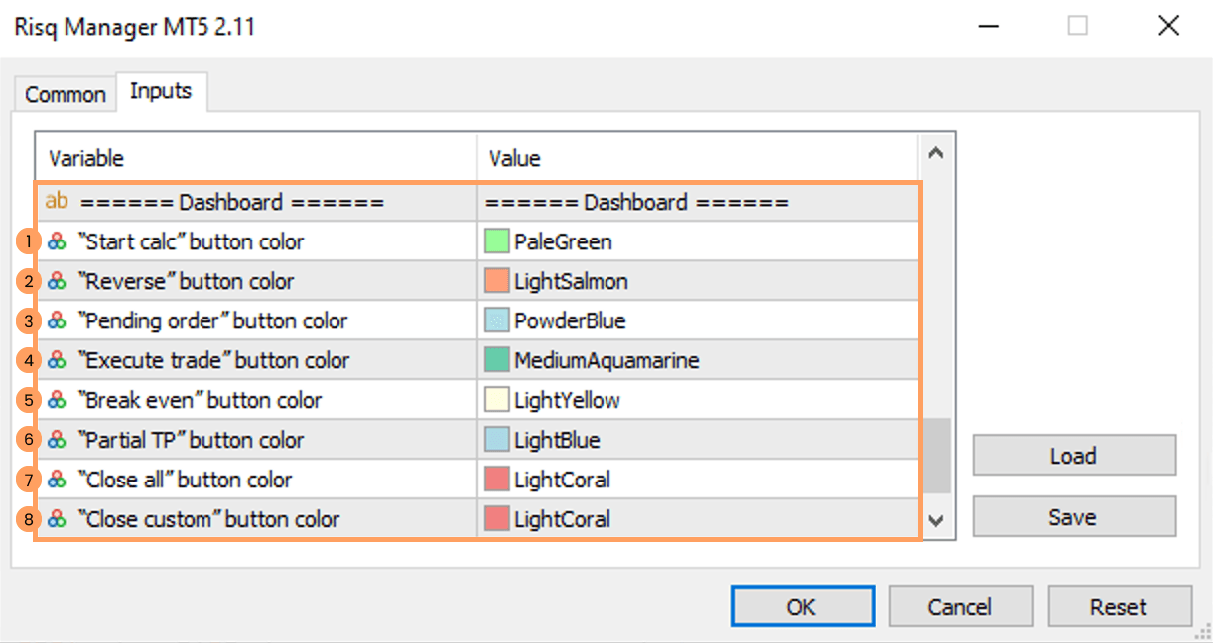Click the color icon beside "Close custom" button color
This screenshot has width=1213, height=643.
58,519
